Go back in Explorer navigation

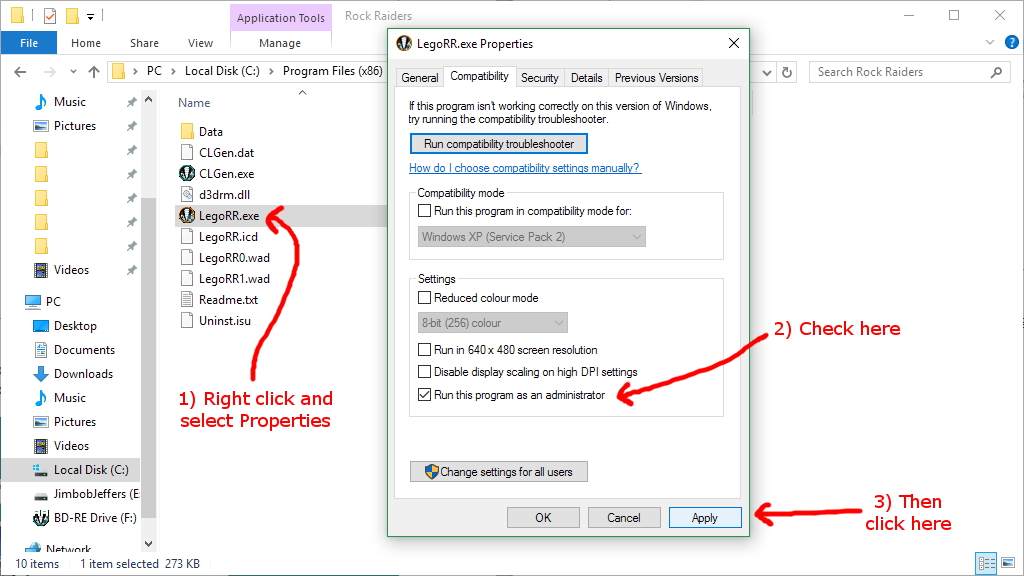tap(20, 72)
